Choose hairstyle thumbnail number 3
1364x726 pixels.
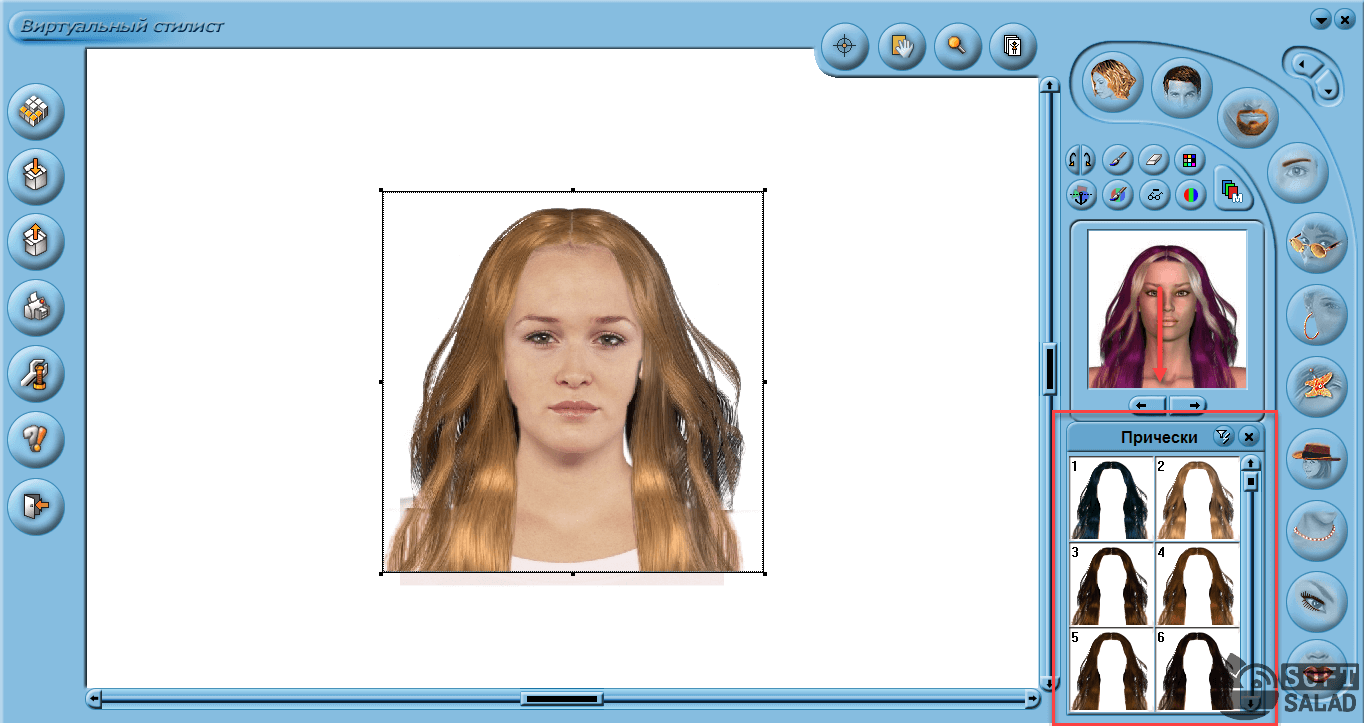coord(1112,585)
